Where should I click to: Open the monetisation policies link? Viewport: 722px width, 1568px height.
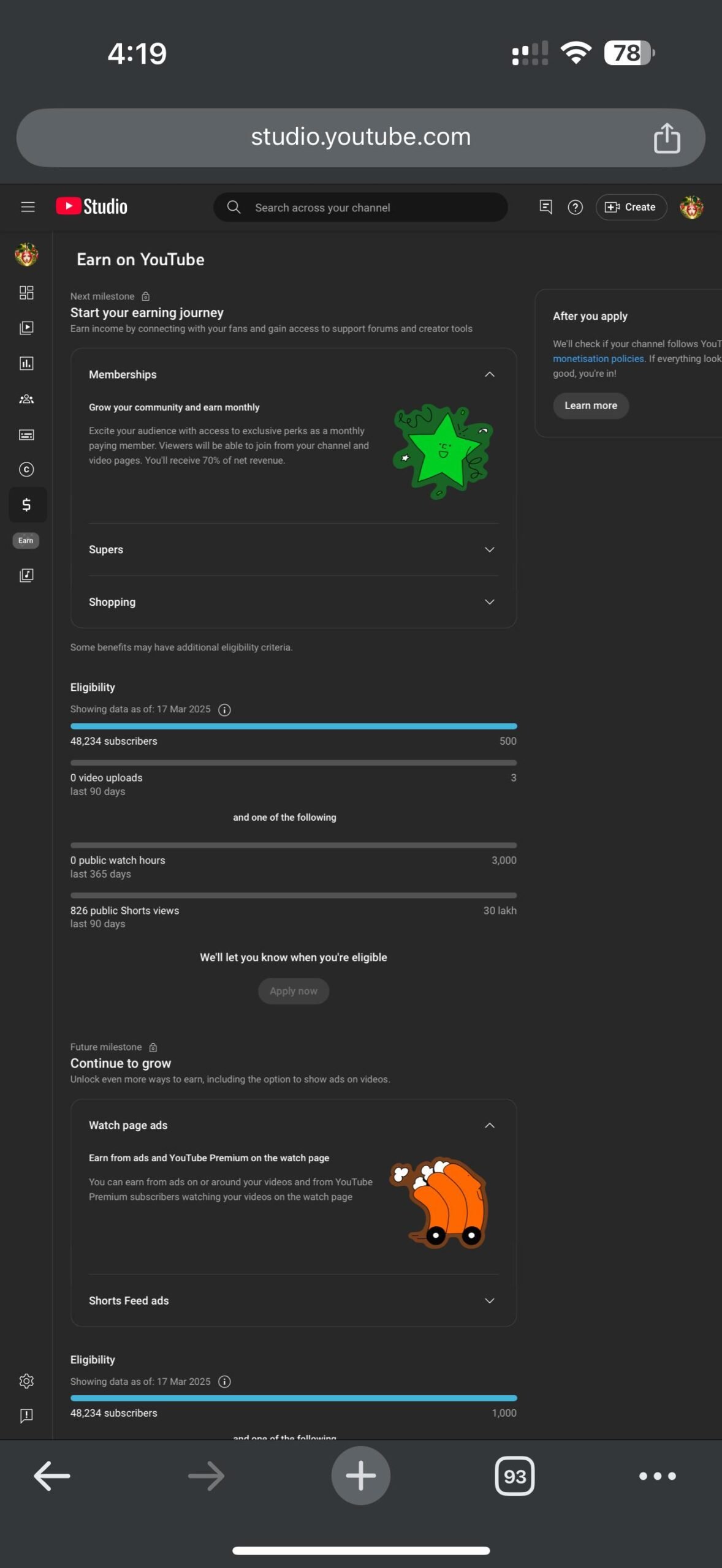point(598,358)
